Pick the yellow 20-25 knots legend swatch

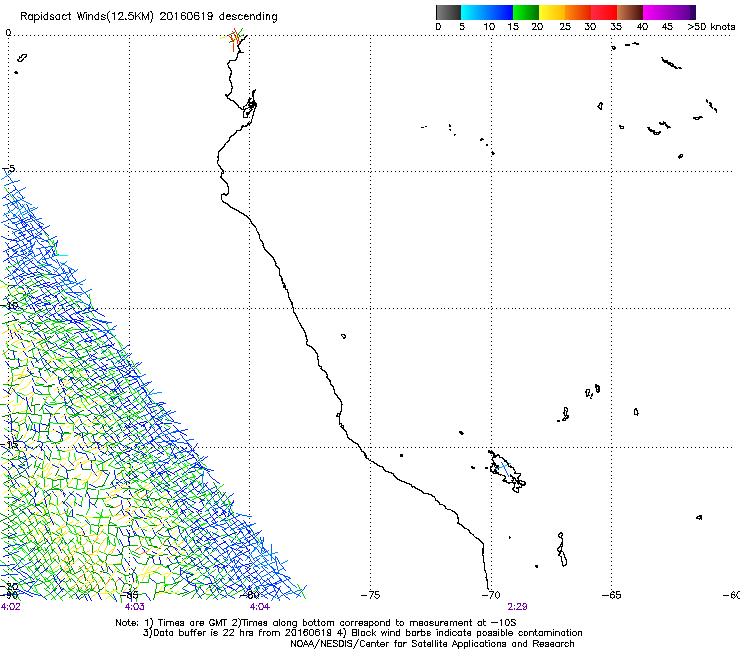[552, 12]
